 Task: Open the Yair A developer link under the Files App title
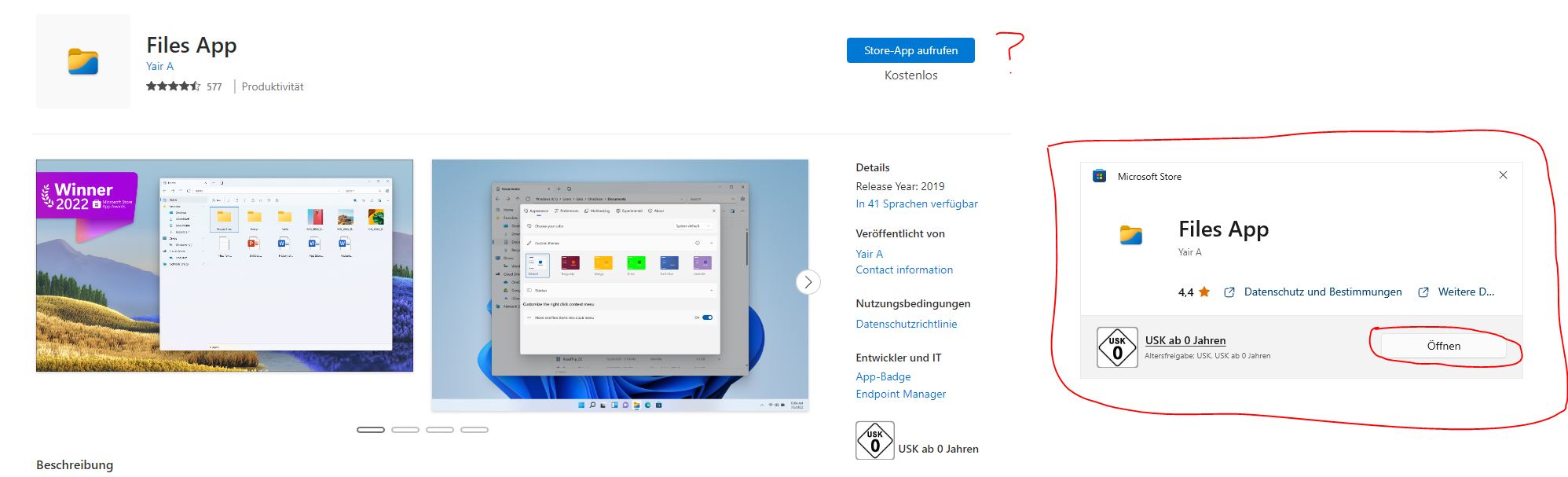pyautogui.click(x=159, y=66)
